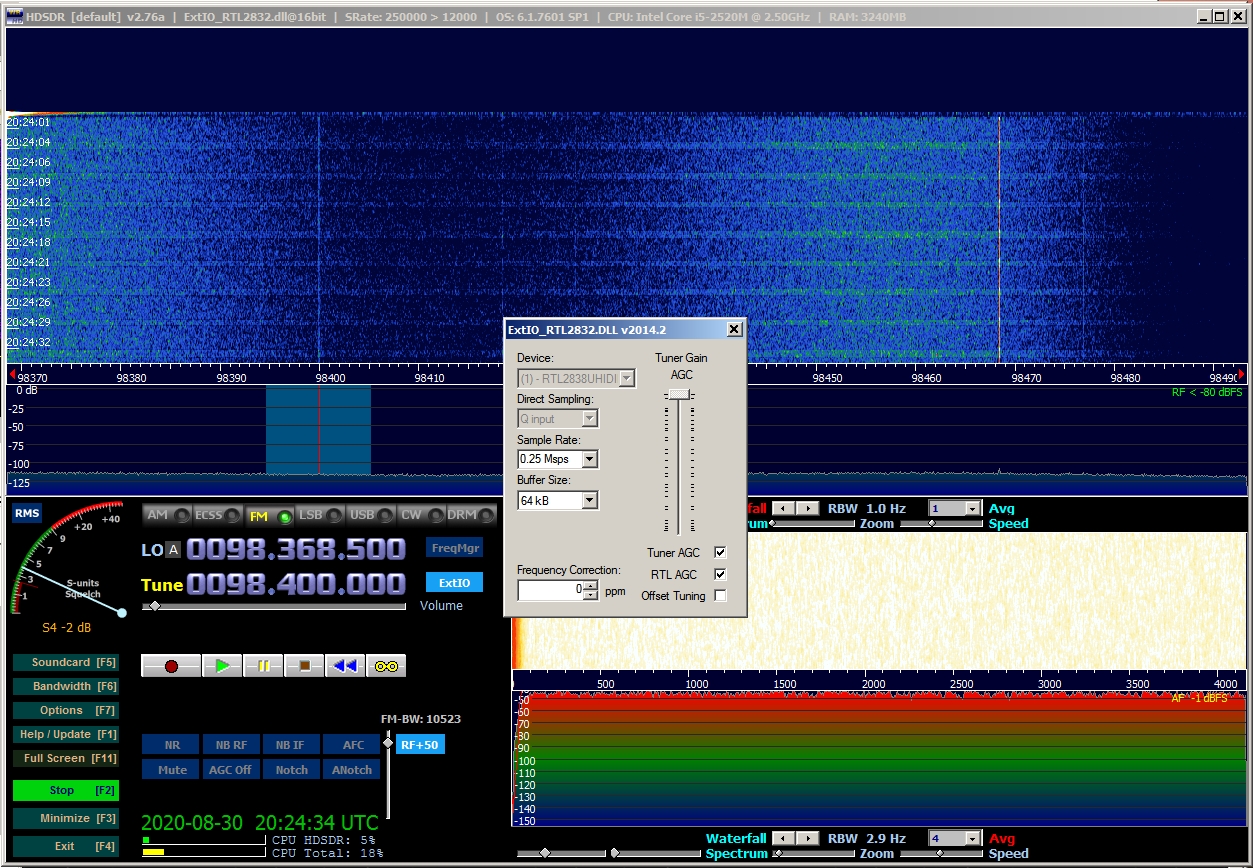Open Soundcard settings [F5]
1253x868 pixels.
(x=66, y=662)
